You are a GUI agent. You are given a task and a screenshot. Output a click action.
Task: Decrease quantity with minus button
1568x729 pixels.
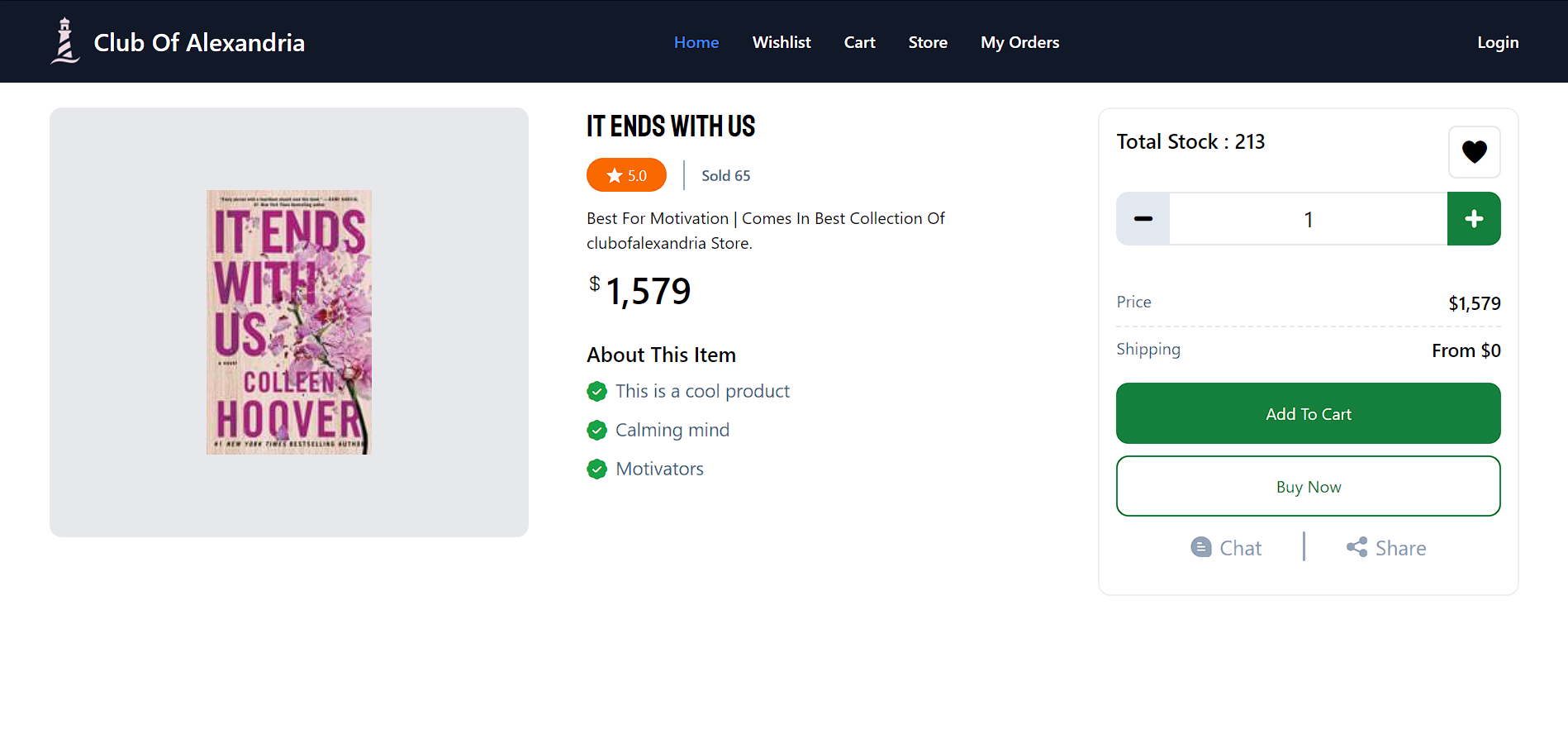[x=1143, y=219]
